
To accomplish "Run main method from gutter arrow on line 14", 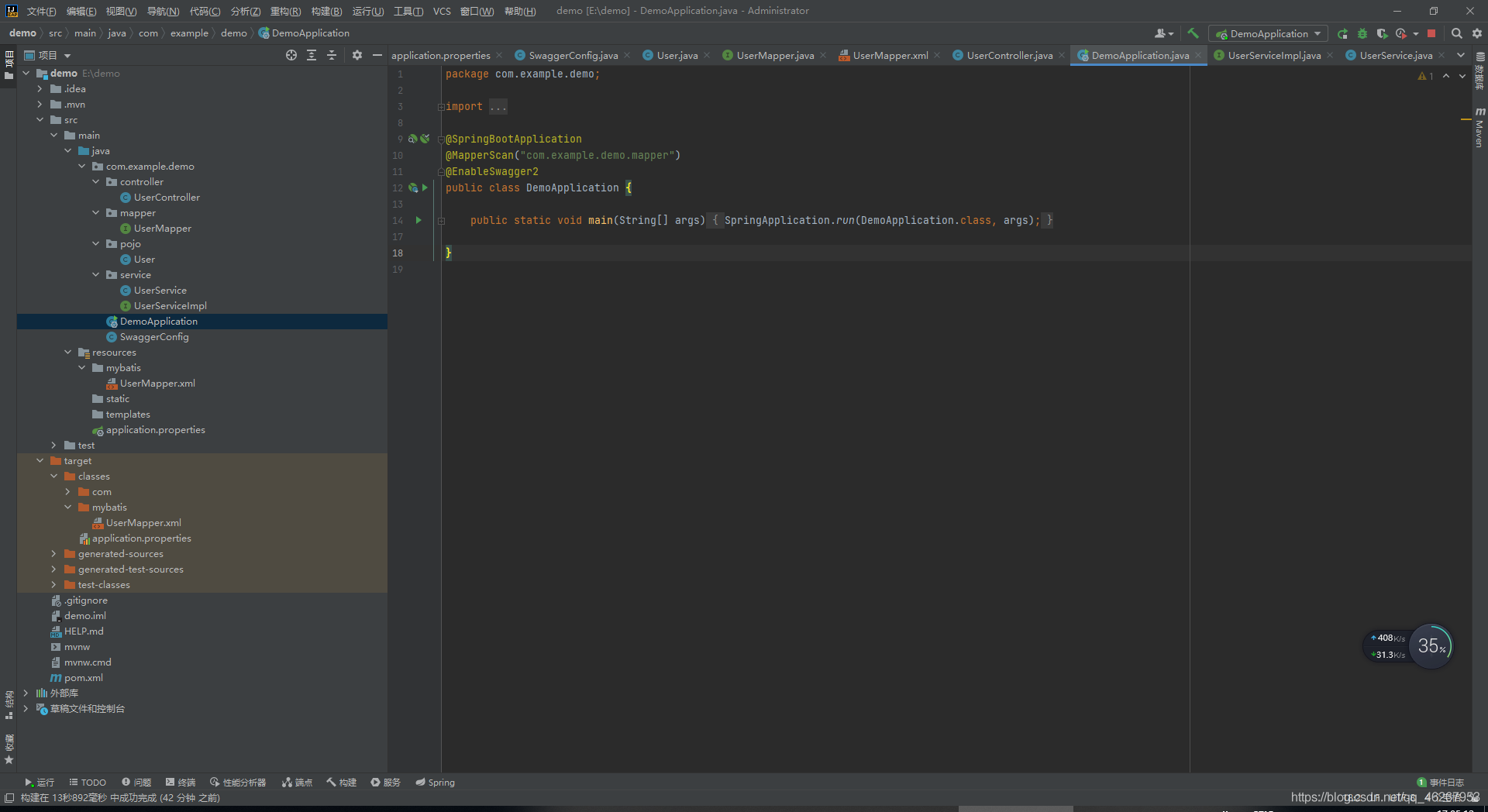I will point(418,220).
